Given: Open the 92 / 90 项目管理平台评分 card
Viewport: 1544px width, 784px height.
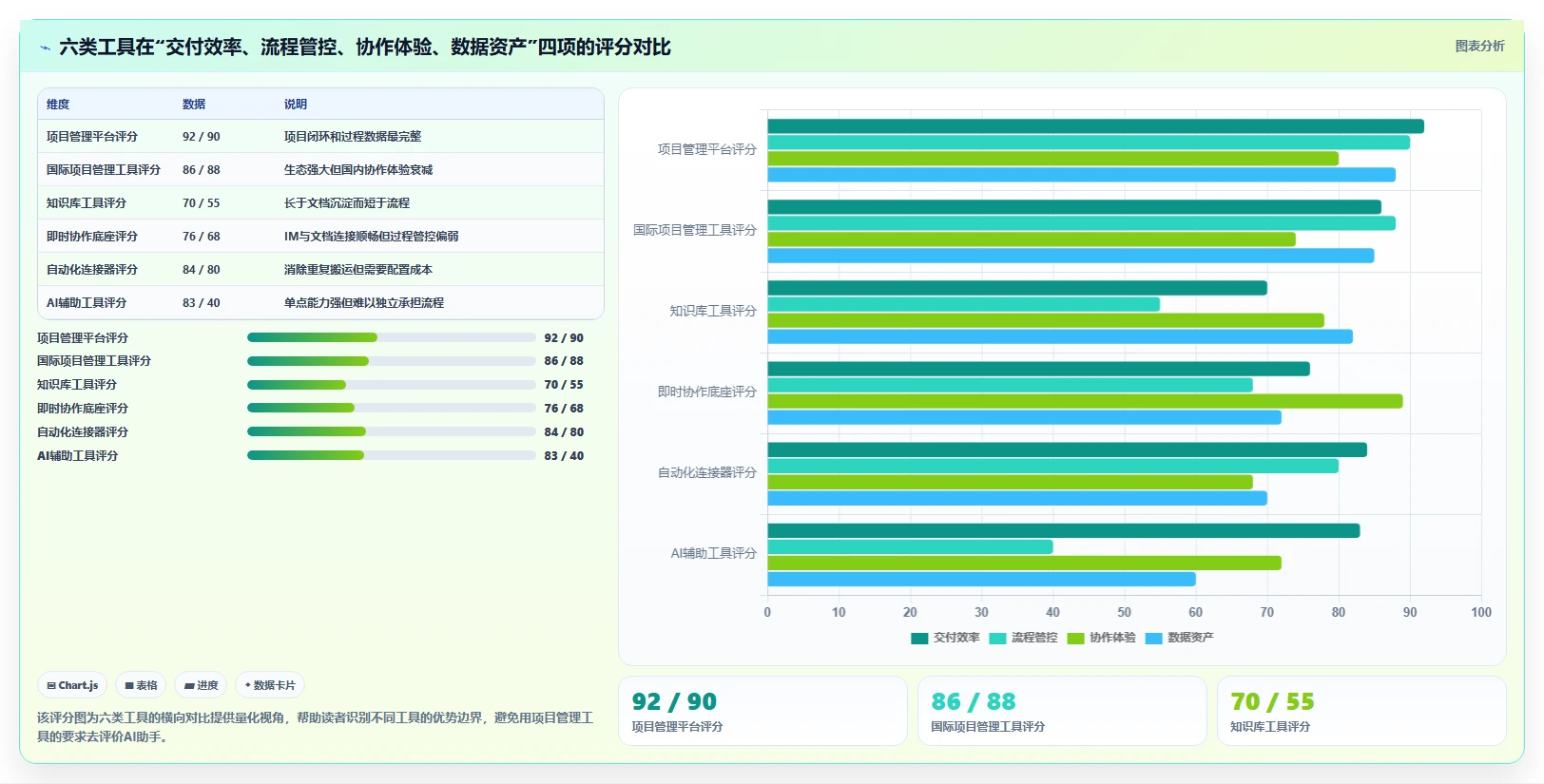Looking at the screenshot, I should coord(762,711).
